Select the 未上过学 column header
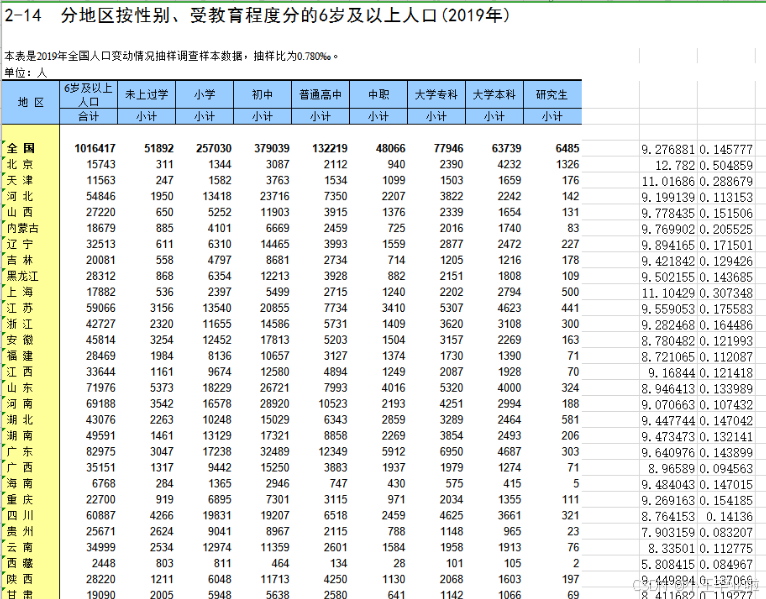 pos(147,95)
